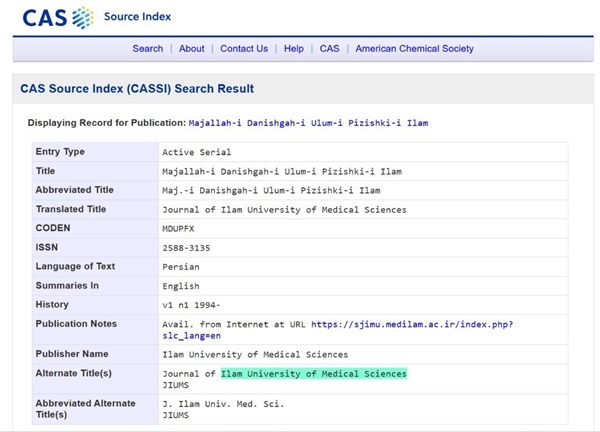Click the Summaries In value English

point(181,286)
